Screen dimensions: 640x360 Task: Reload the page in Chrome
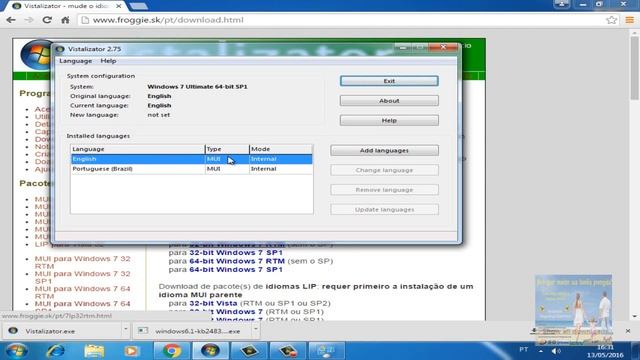click(47, 20)
